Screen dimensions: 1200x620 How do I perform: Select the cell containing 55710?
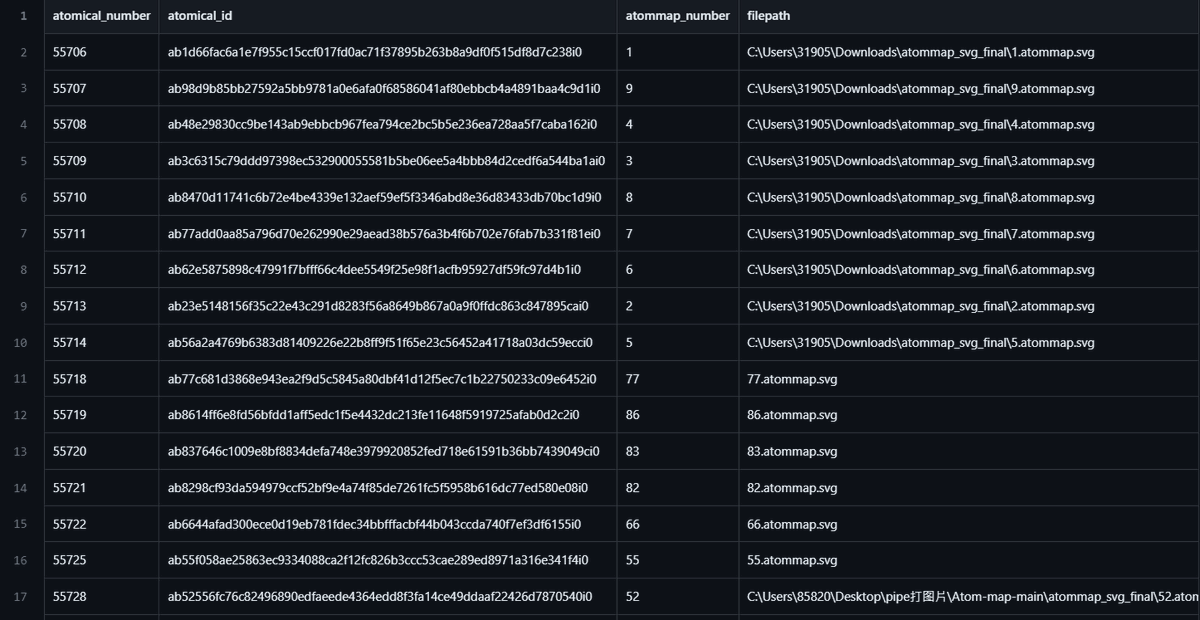coord(101,197)
